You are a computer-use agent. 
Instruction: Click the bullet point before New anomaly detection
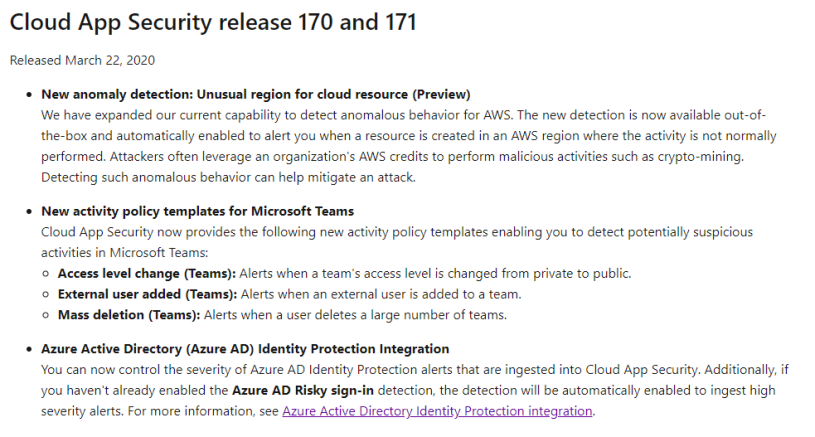click(26, 95)
